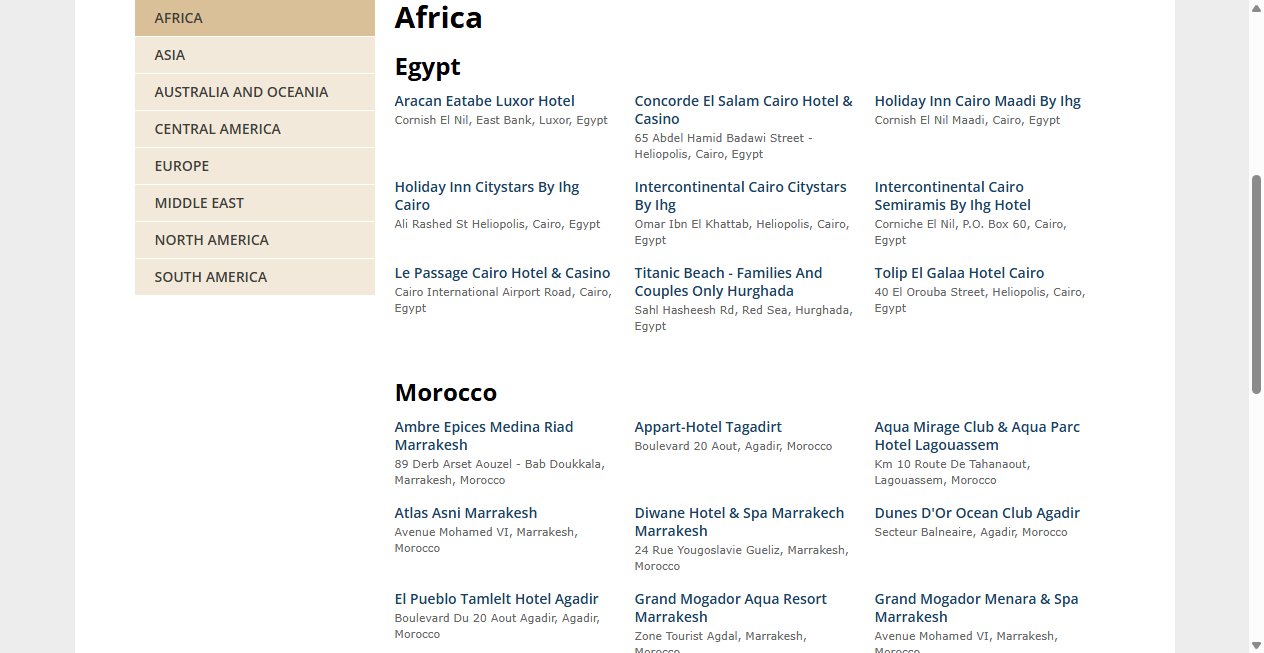The height and width of the screenshot is (653, 1264).
Task: Click address Ali Rashed St Heliopolis
Action: pyautogui.click(x=497, y=224)
